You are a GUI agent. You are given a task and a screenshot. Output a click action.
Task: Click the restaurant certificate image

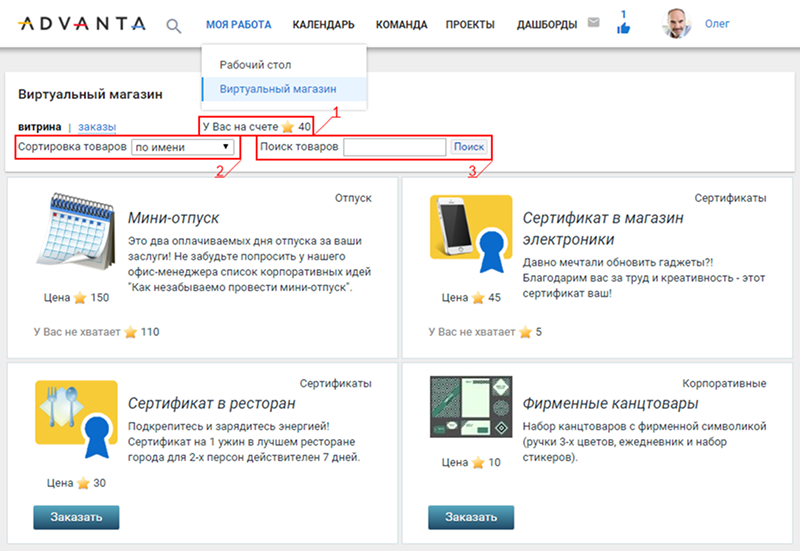(x=77, y=419)
